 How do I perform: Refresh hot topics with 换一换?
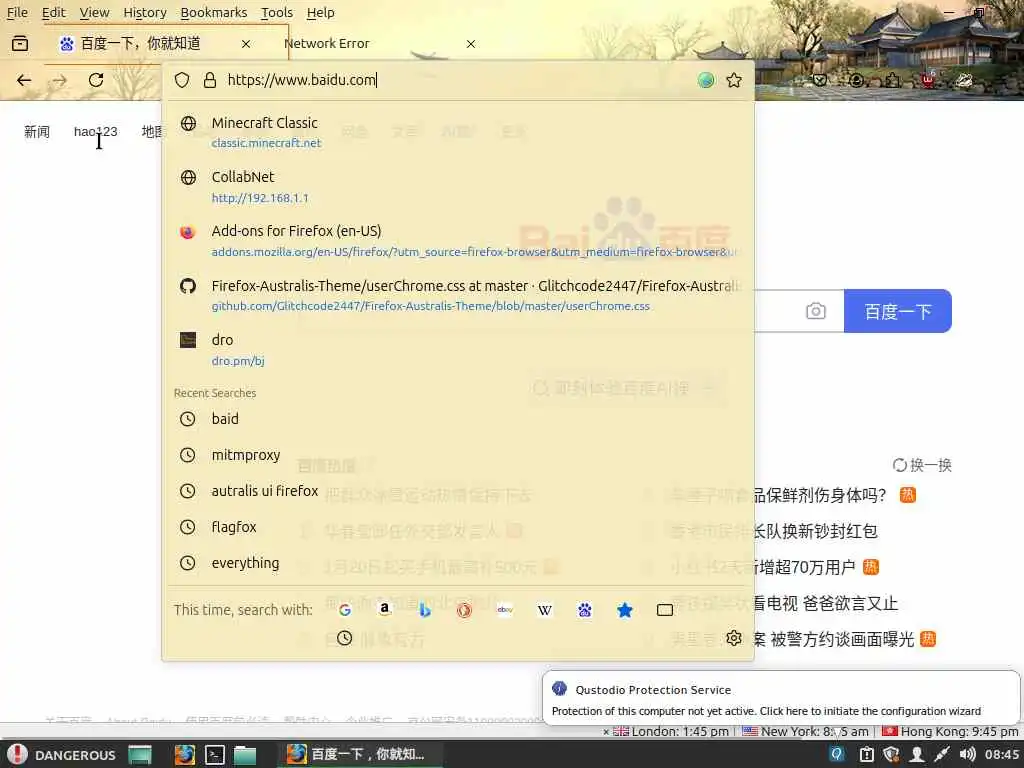tap(922, 465)
